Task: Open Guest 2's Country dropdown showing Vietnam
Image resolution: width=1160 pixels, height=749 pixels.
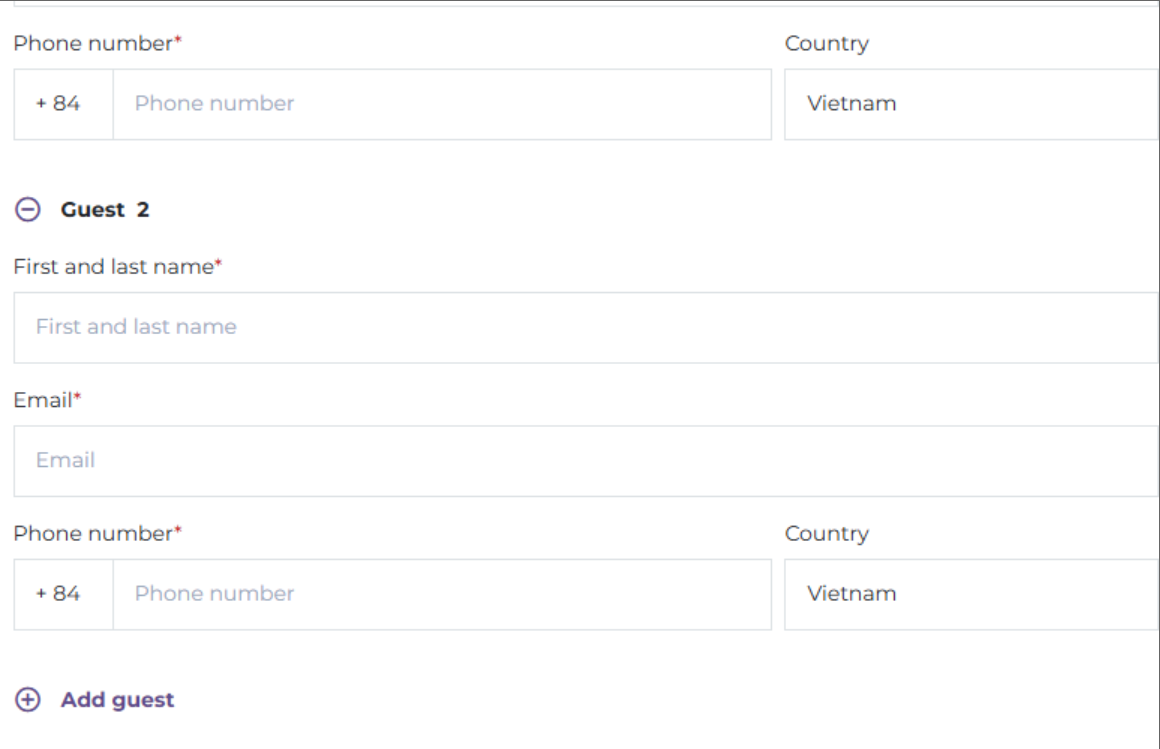Action: pyautogui.click(x=970, y=594)
